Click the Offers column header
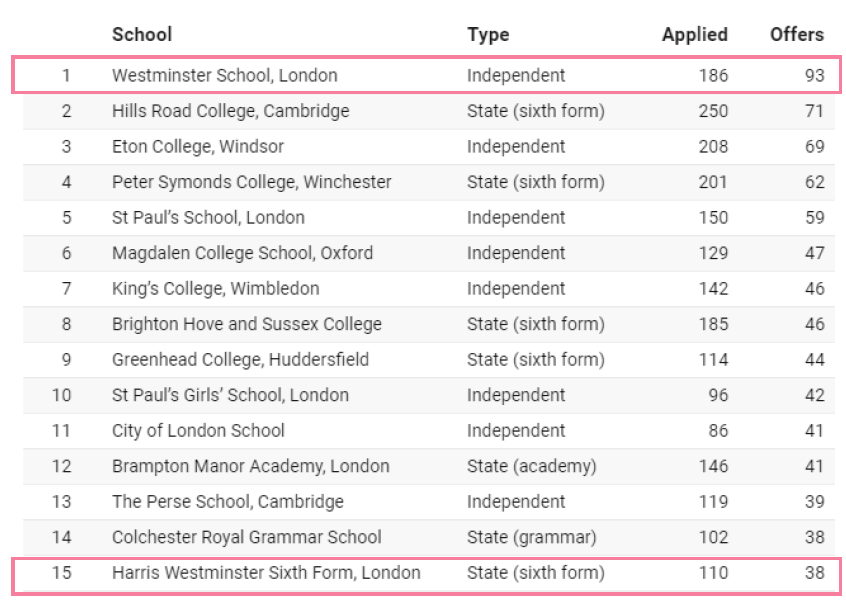846x613 pixels. click(x=796, y=34)
